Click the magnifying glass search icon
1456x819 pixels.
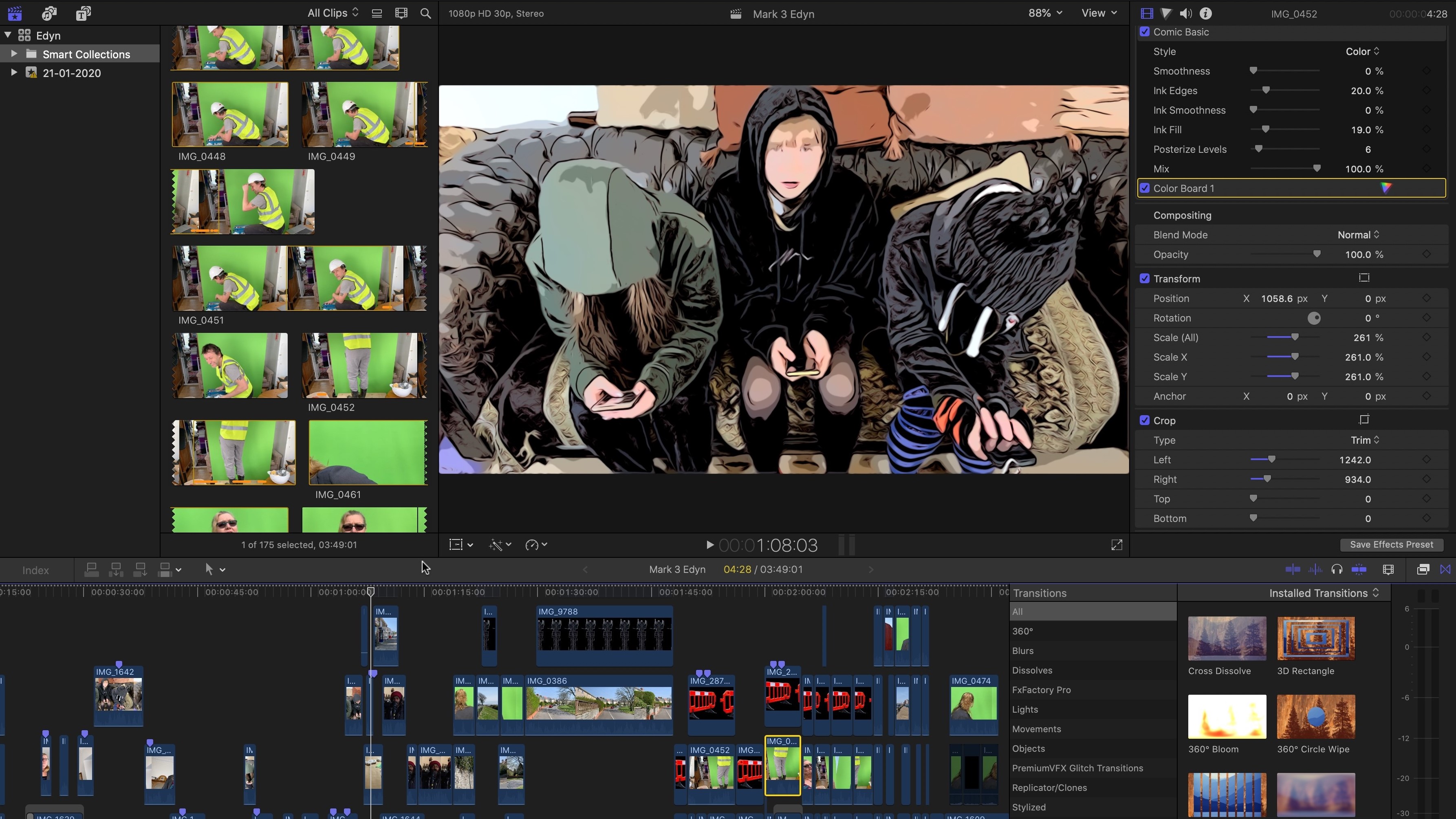(x=425, y=13)
